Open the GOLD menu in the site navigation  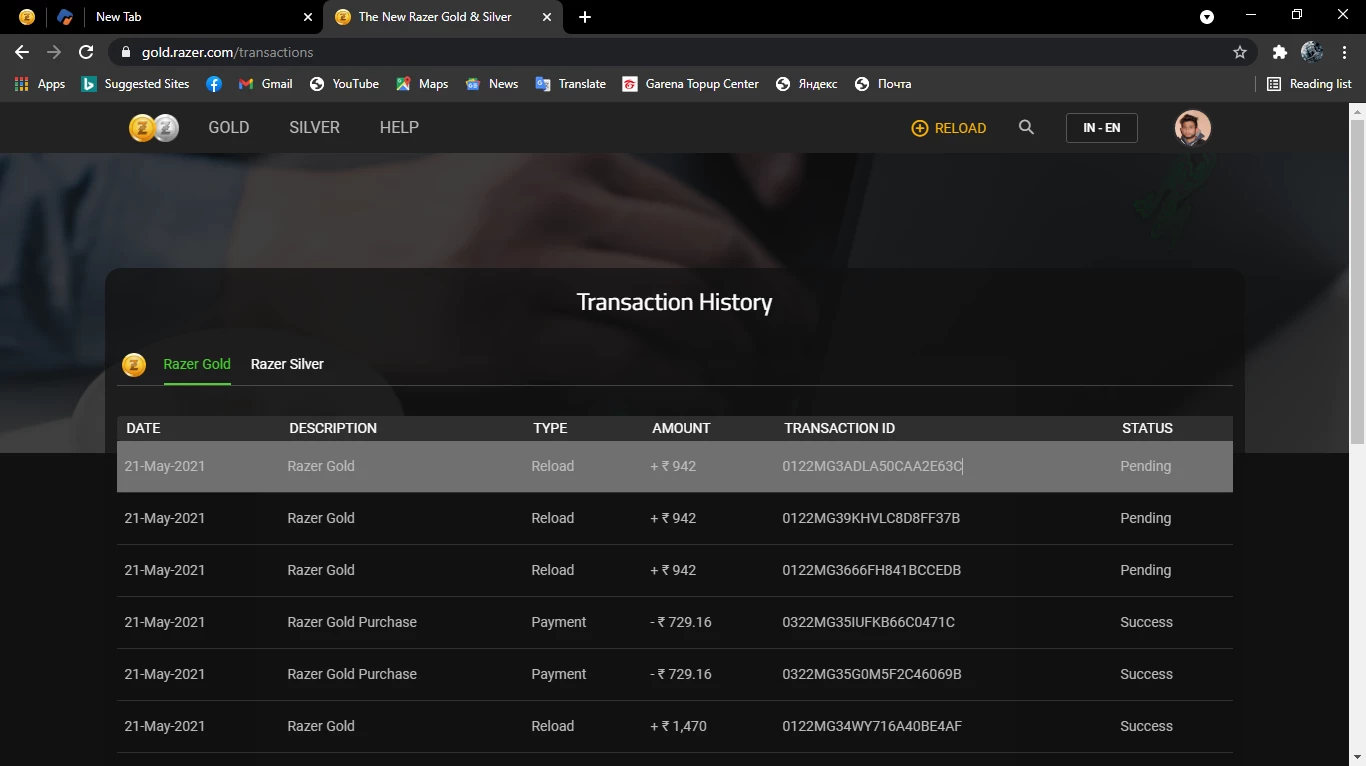(x=228, y=128)
